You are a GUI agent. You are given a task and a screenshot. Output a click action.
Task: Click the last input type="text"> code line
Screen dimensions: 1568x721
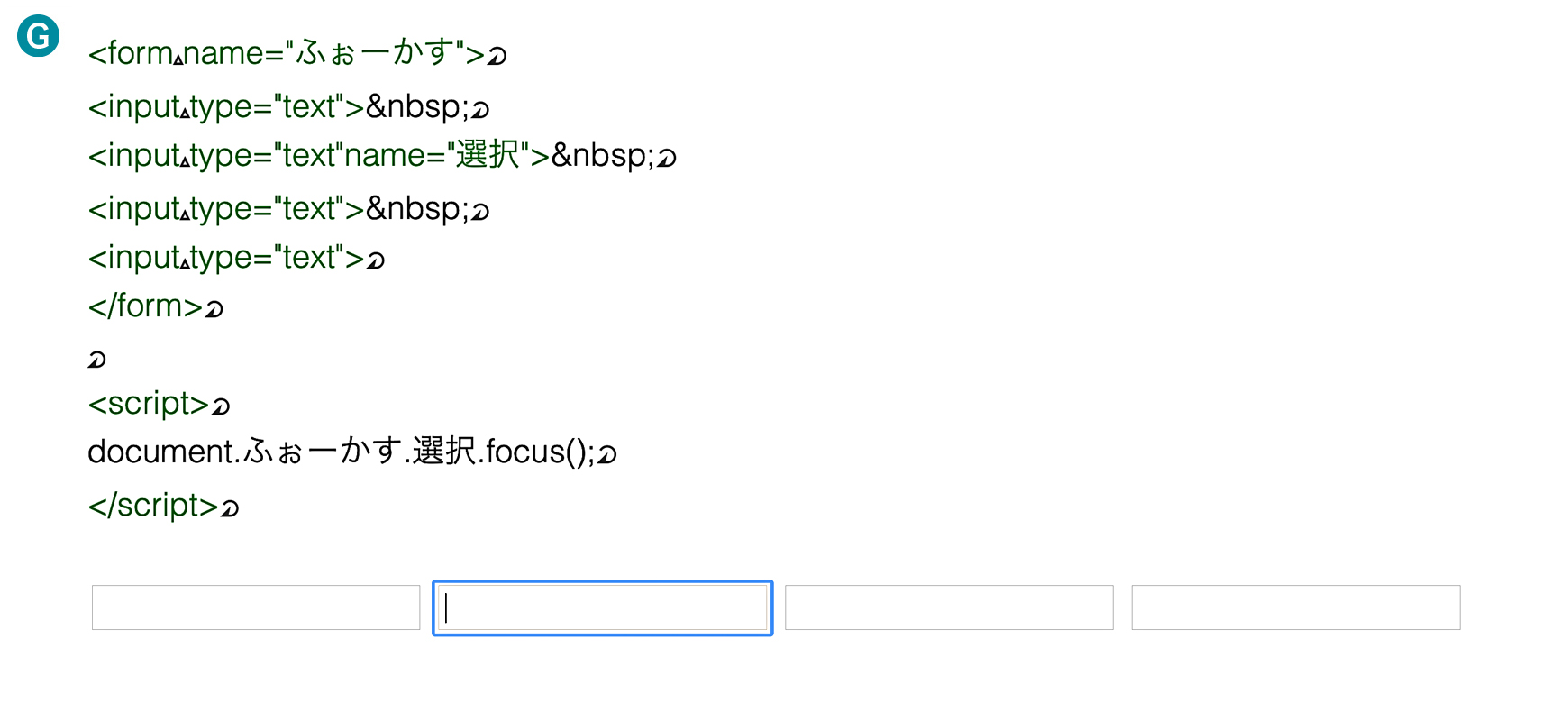pos(236,258)
